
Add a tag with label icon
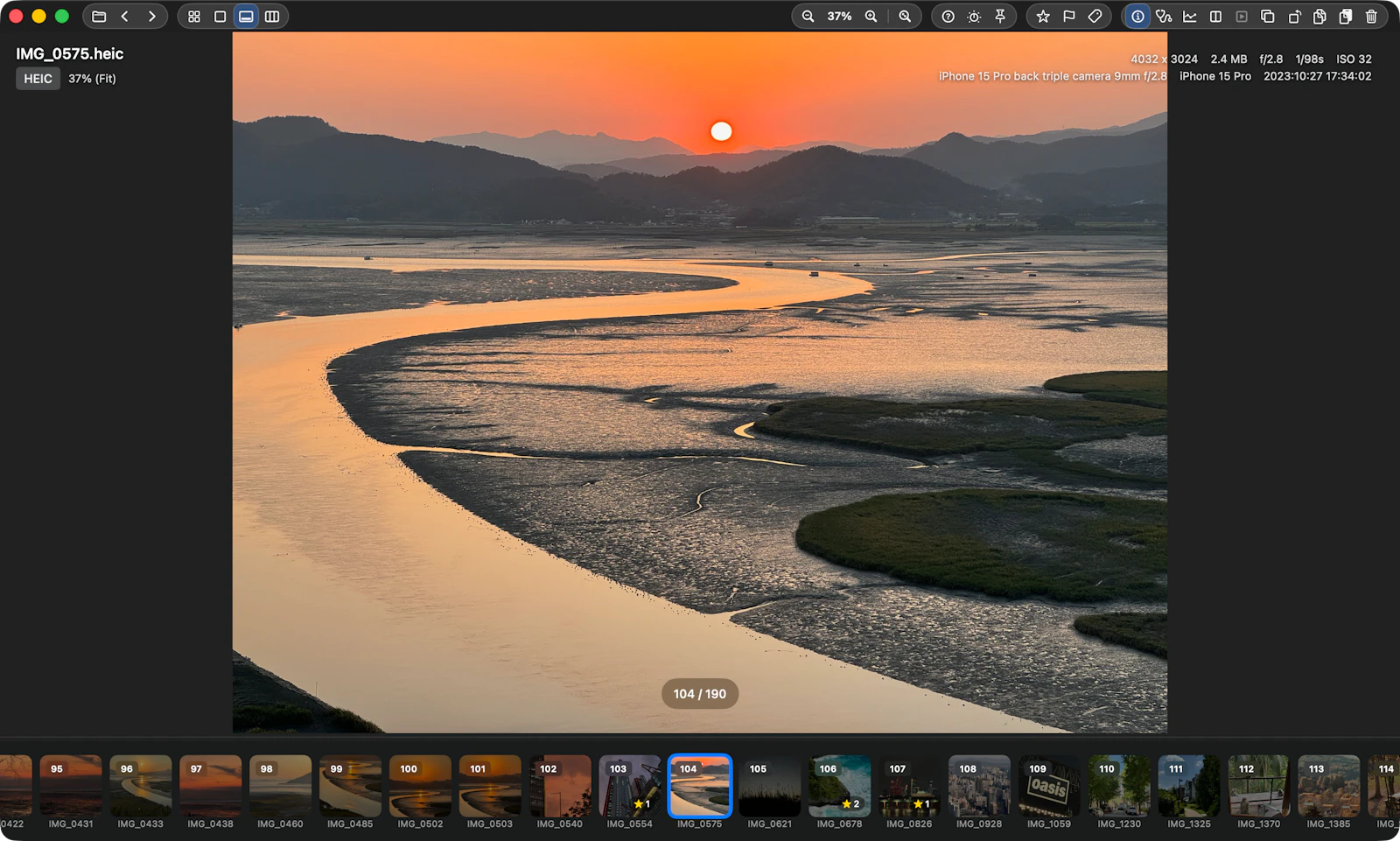[x=1095, y=17]
